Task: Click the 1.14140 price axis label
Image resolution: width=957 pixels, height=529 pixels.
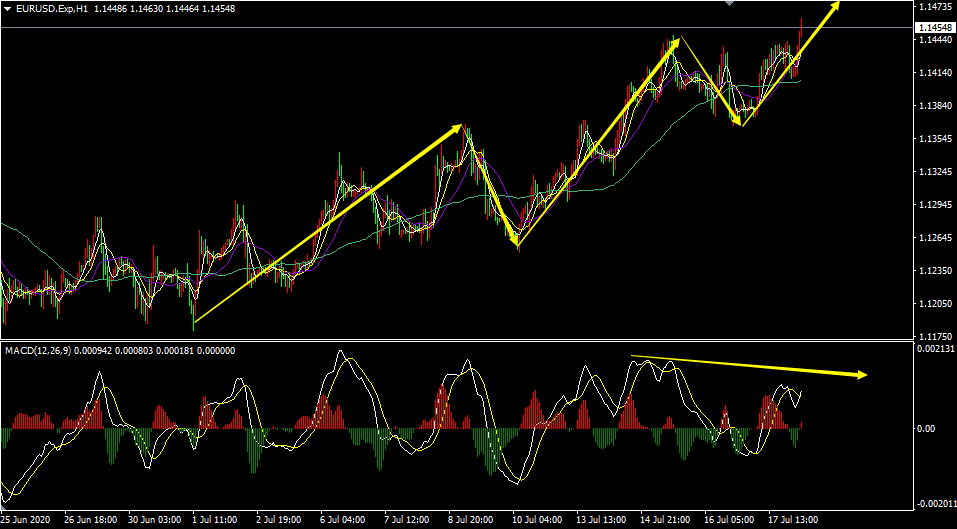Action: coord(937,72)
